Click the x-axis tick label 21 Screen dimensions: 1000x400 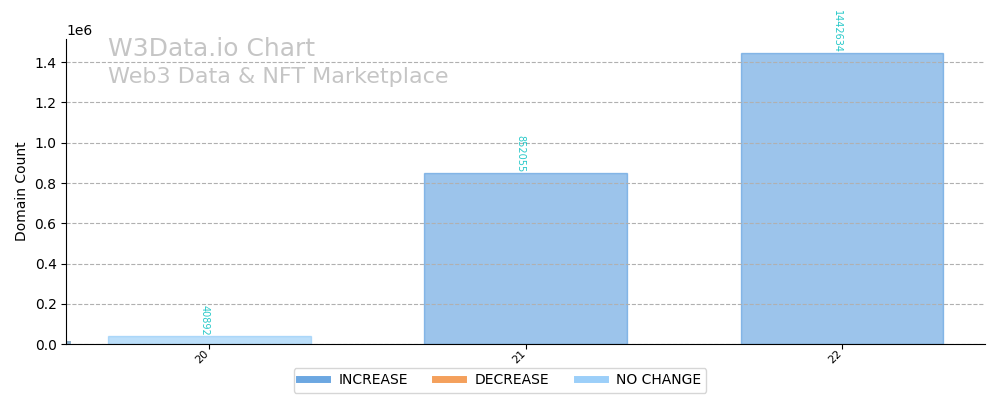(519, 356)
